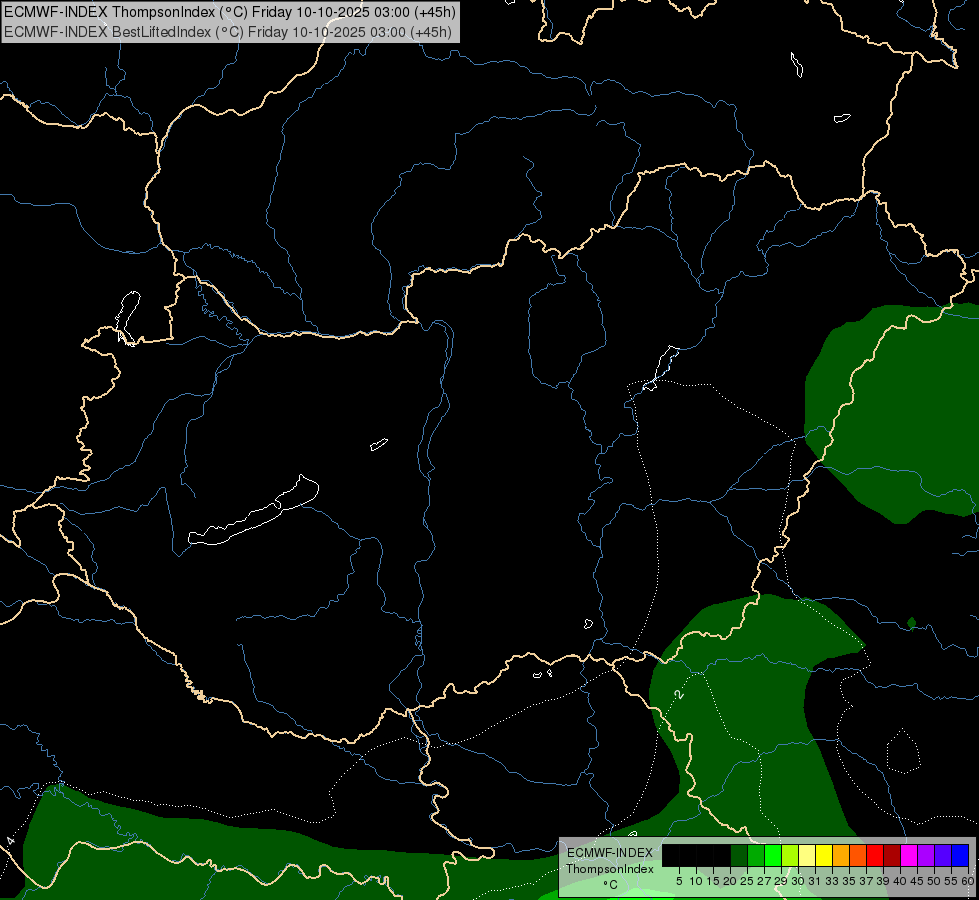
Task: Click the dark red 39–40 legend swatch
Action: click(x=892, y=855)
